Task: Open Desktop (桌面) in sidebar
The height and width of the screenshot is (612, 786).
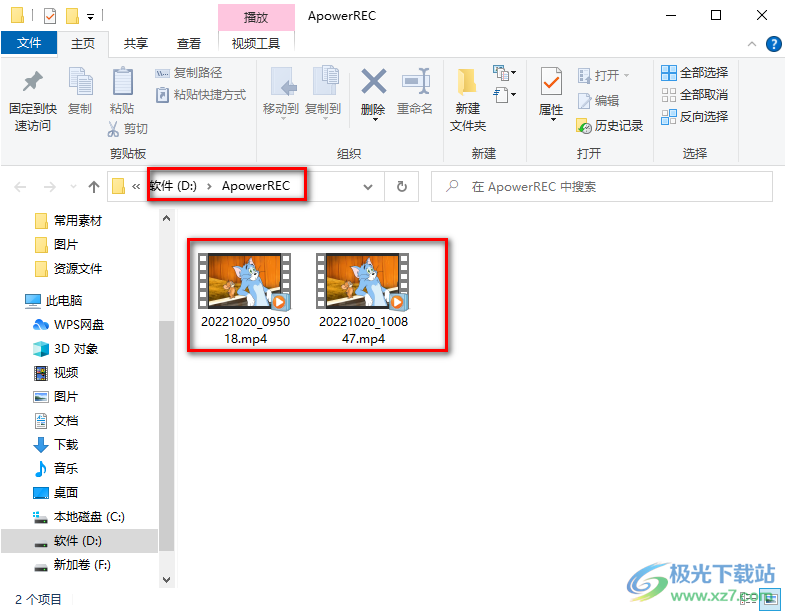Action: (x=56, y=493)
